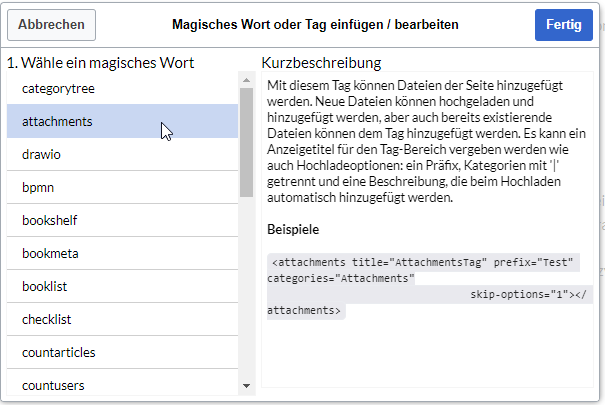Click the Abbrechen button
Image resolution: width=605 pixels, height=405 pixels.
pos(51,25)
